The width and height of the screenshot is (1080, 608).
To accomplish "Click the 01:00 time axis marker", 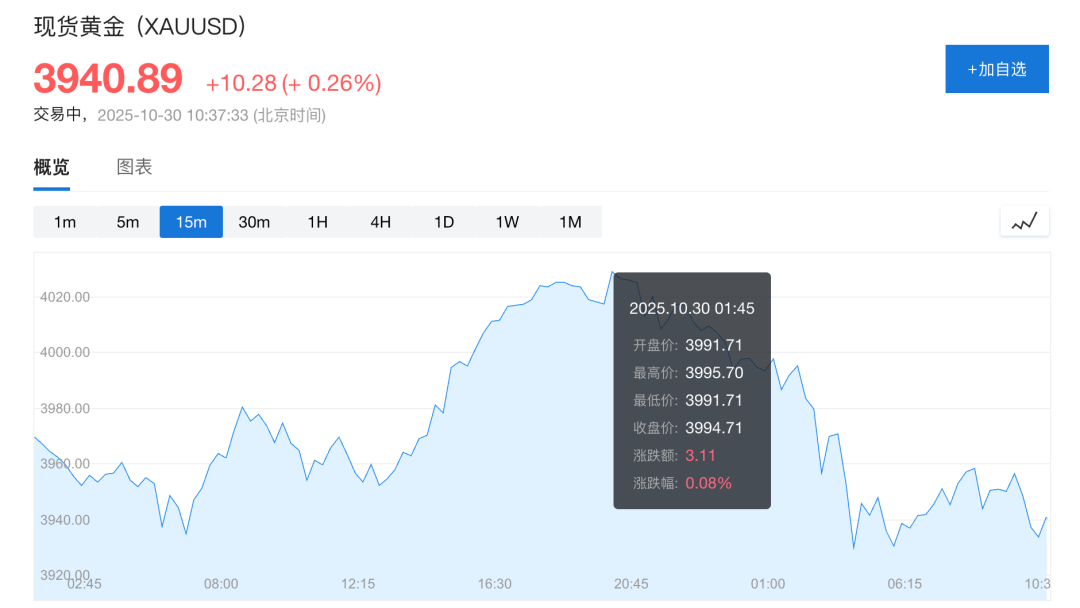I will [x=768, y=584].
